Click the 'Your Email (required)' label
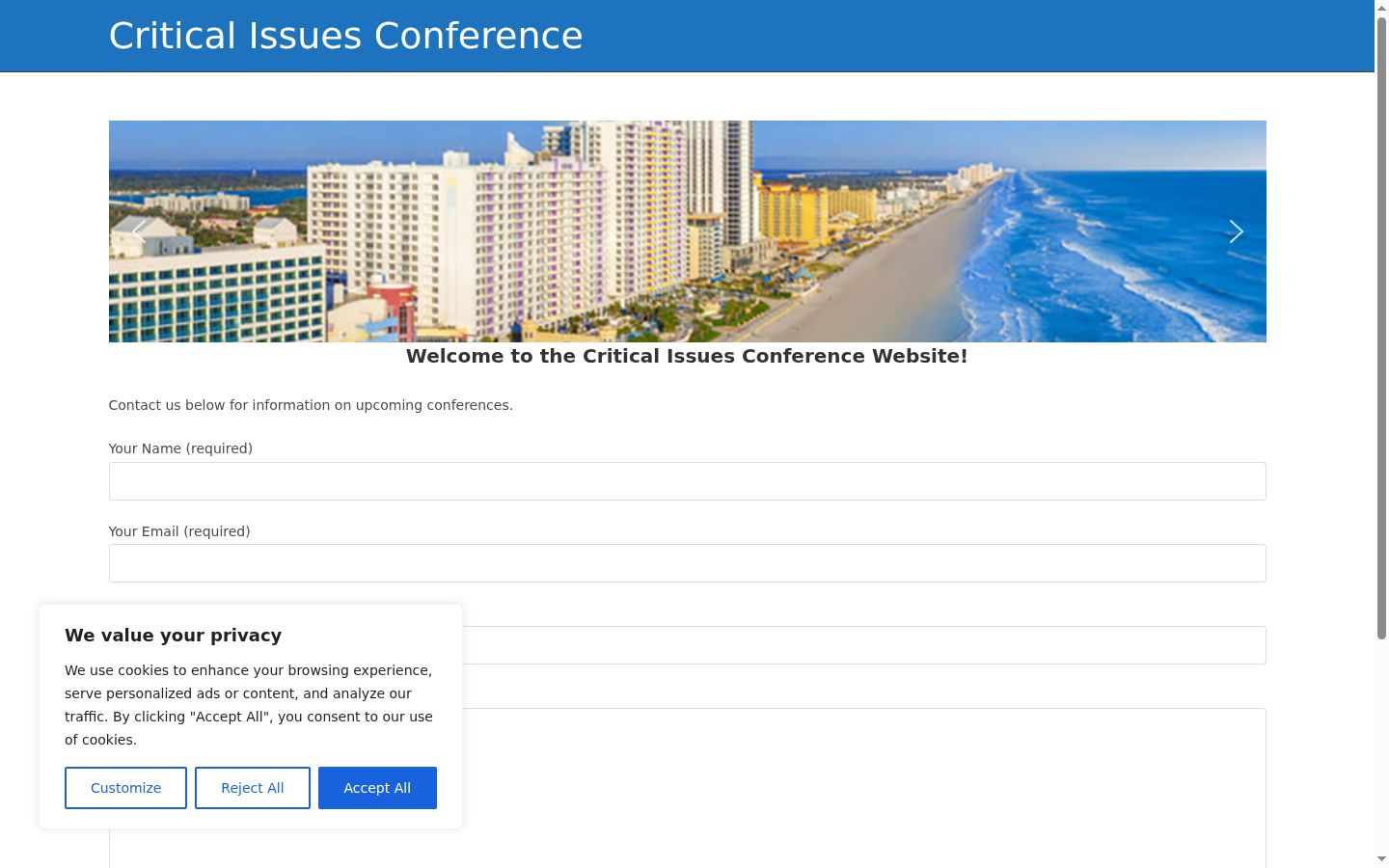This screenshot has height=868, width=1389. 179,531
